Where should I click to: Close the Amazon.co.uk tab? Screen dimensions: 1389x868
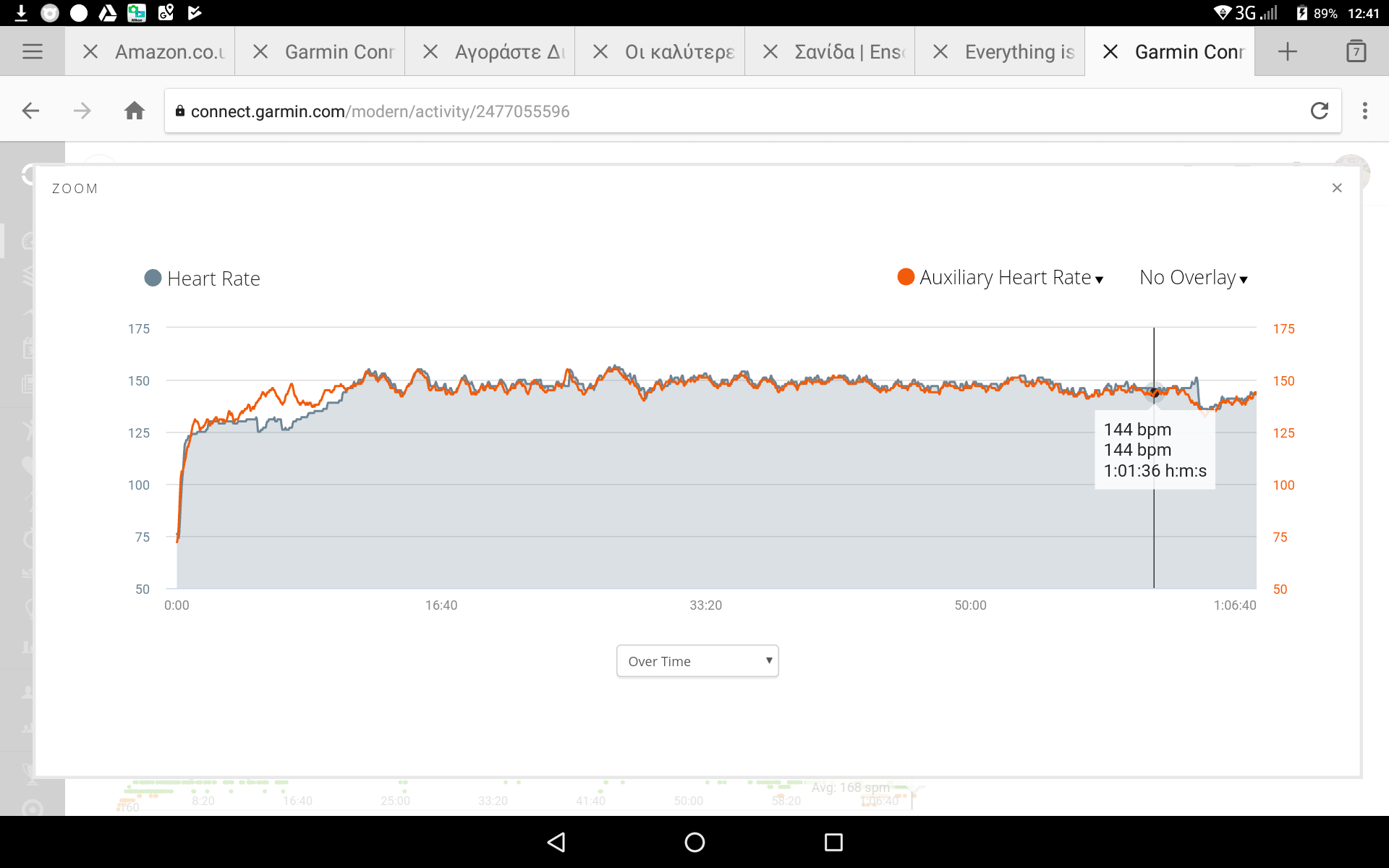click(90, 51)
